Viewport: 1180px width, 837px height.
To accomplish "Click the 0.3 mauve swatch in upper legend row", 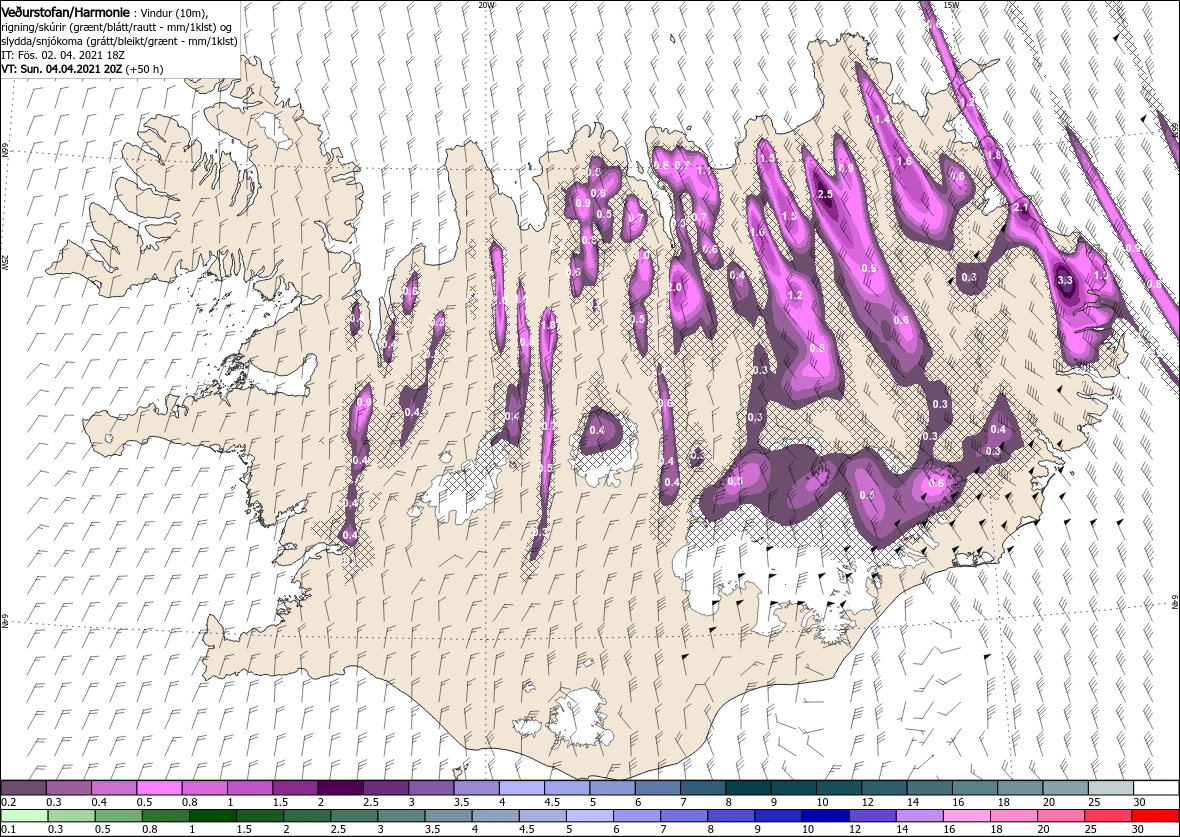I will coord(68,788).
